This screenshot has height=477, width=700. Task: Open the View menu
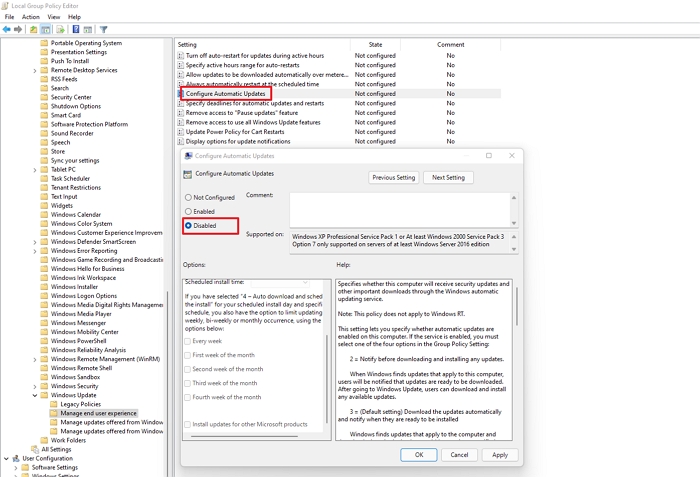[54, 17]
